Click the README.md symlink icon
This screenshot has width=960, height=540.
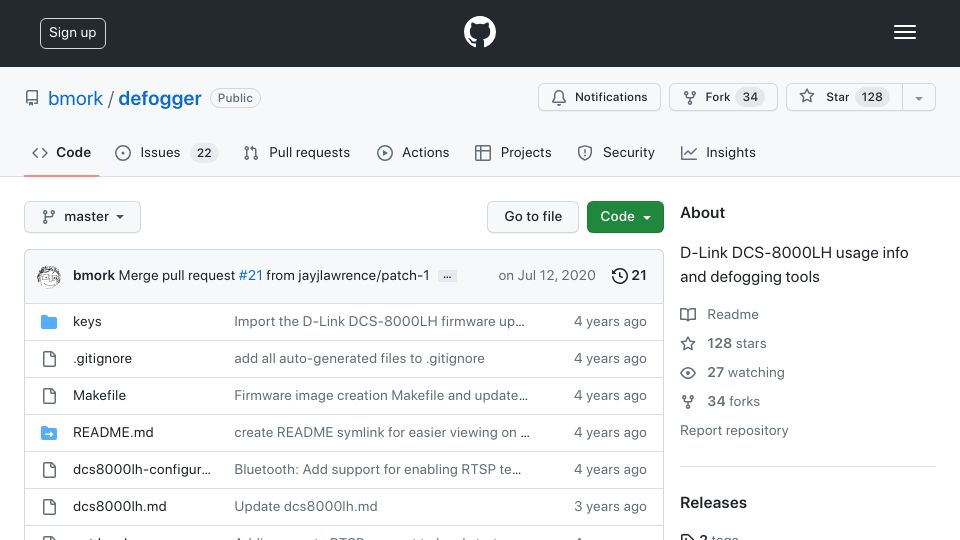point(49,433)
